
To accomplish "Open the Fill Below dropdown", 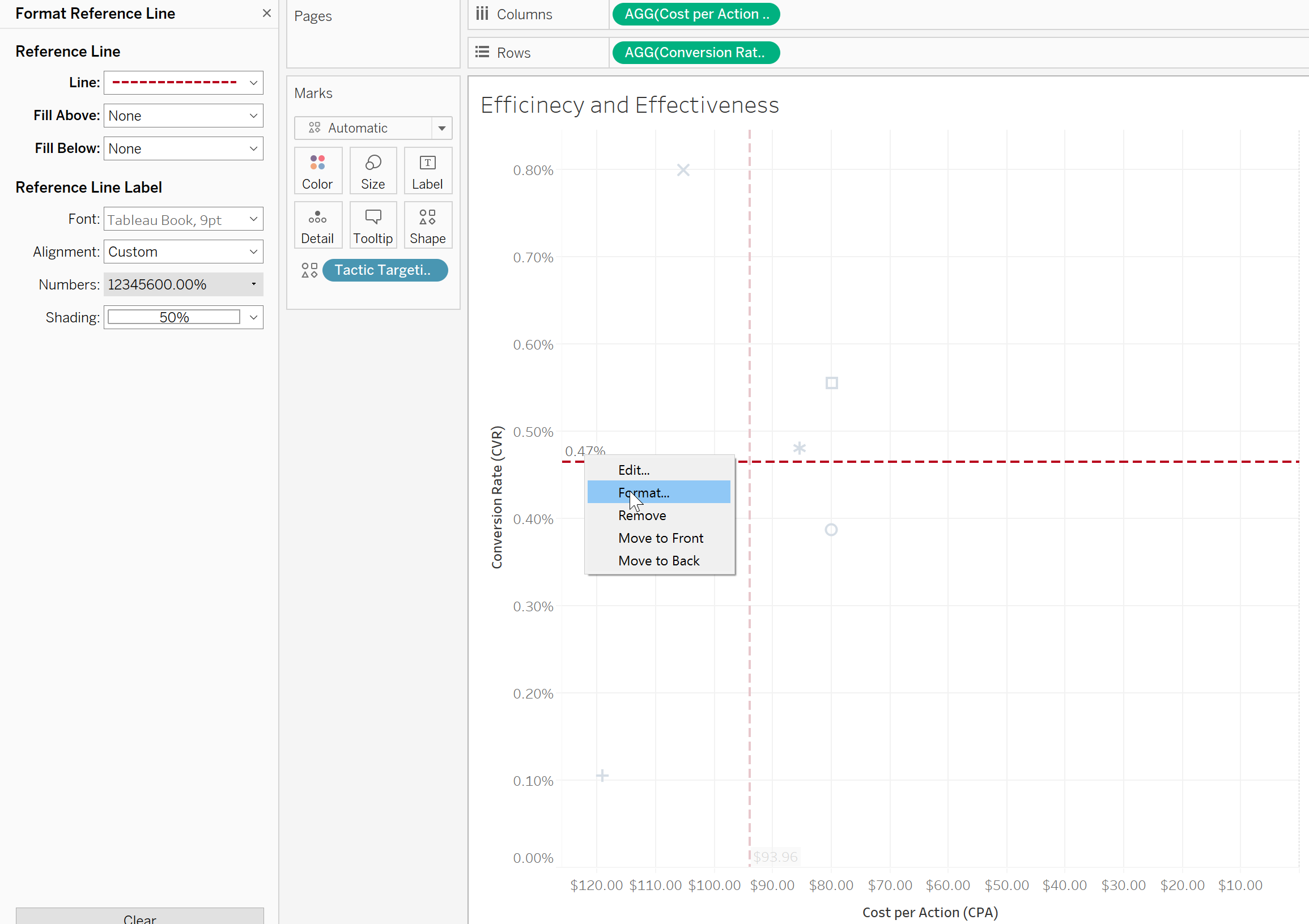I will coord(183,148).
